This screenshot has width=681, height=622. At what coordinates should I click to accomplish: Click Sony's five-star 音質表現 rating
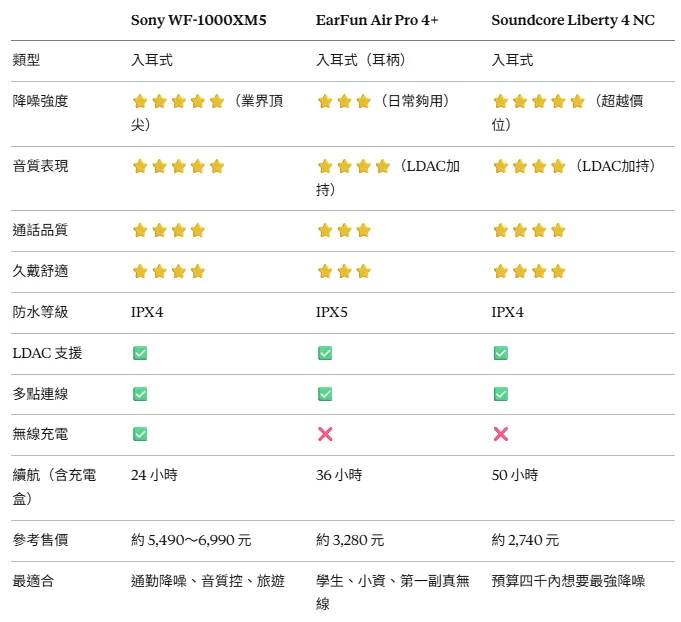click(178, 166)
